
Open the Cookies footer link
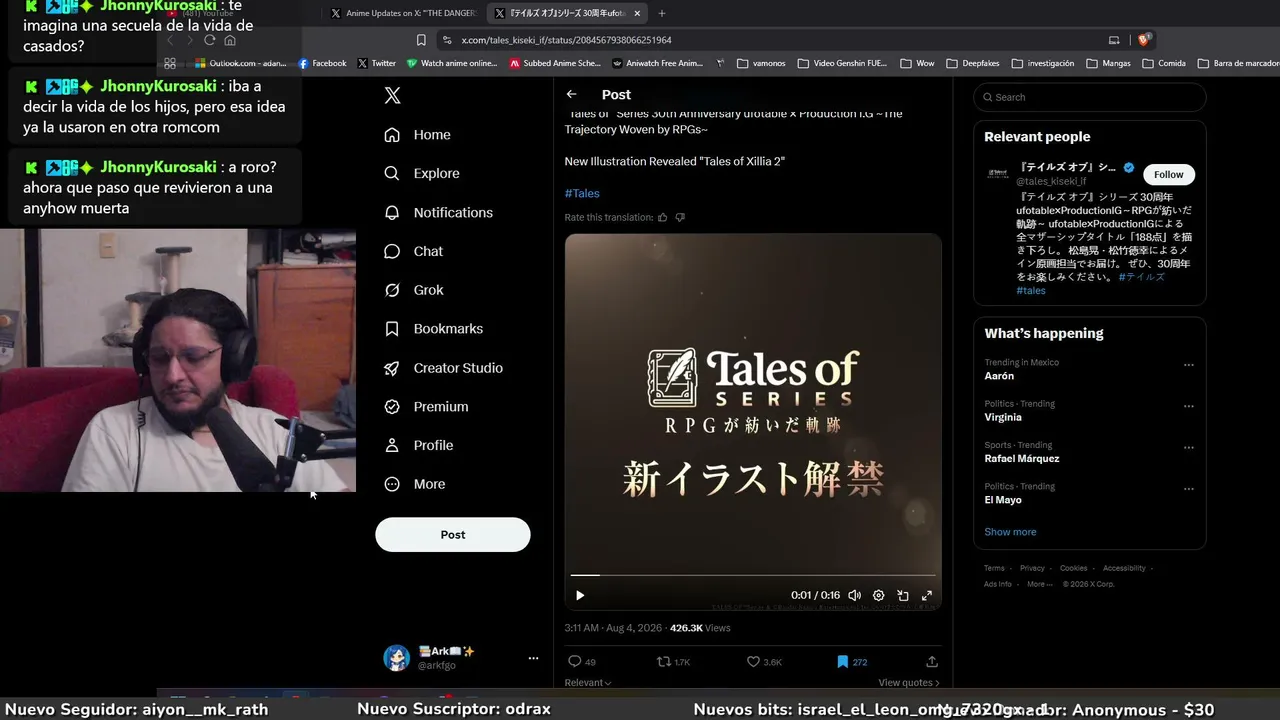click(x=1073, y=568)
